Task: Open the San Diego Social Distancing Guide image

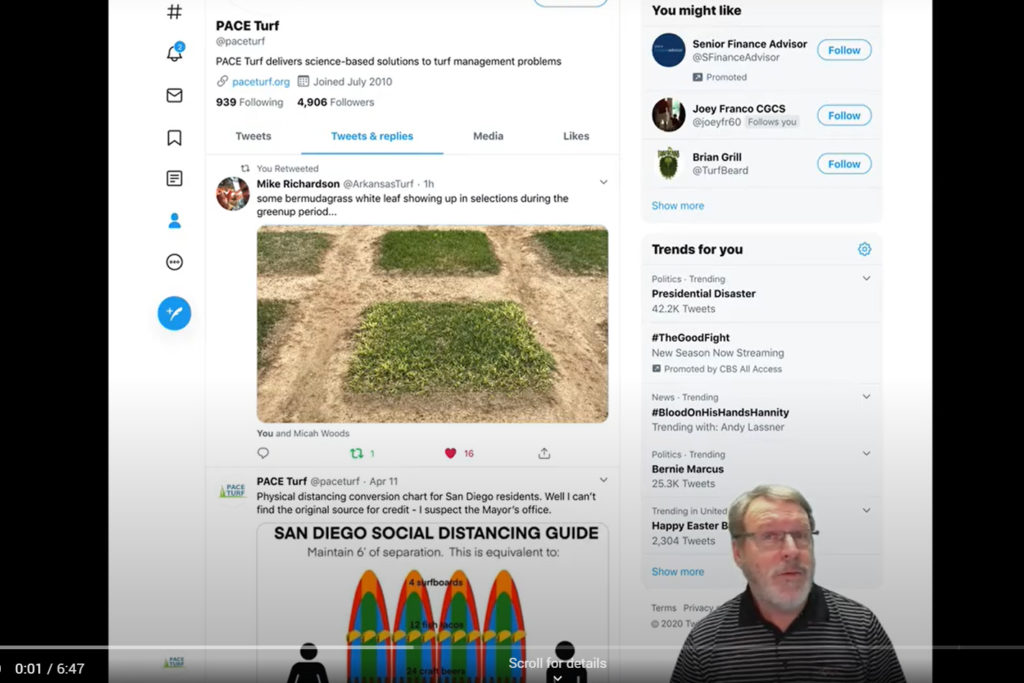Action: coord(432,602)
